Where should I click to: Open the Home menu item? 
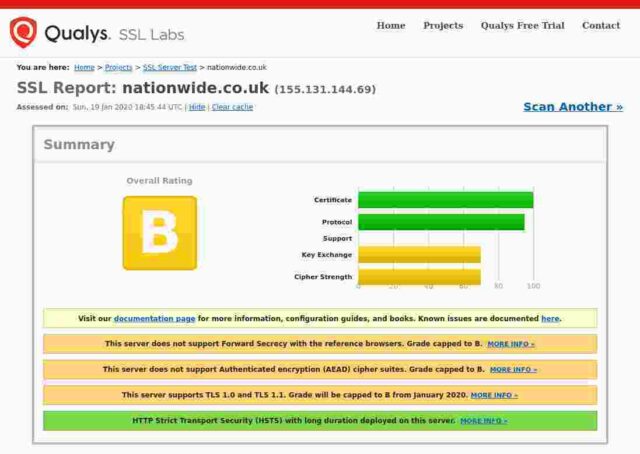tap(391, 25)
